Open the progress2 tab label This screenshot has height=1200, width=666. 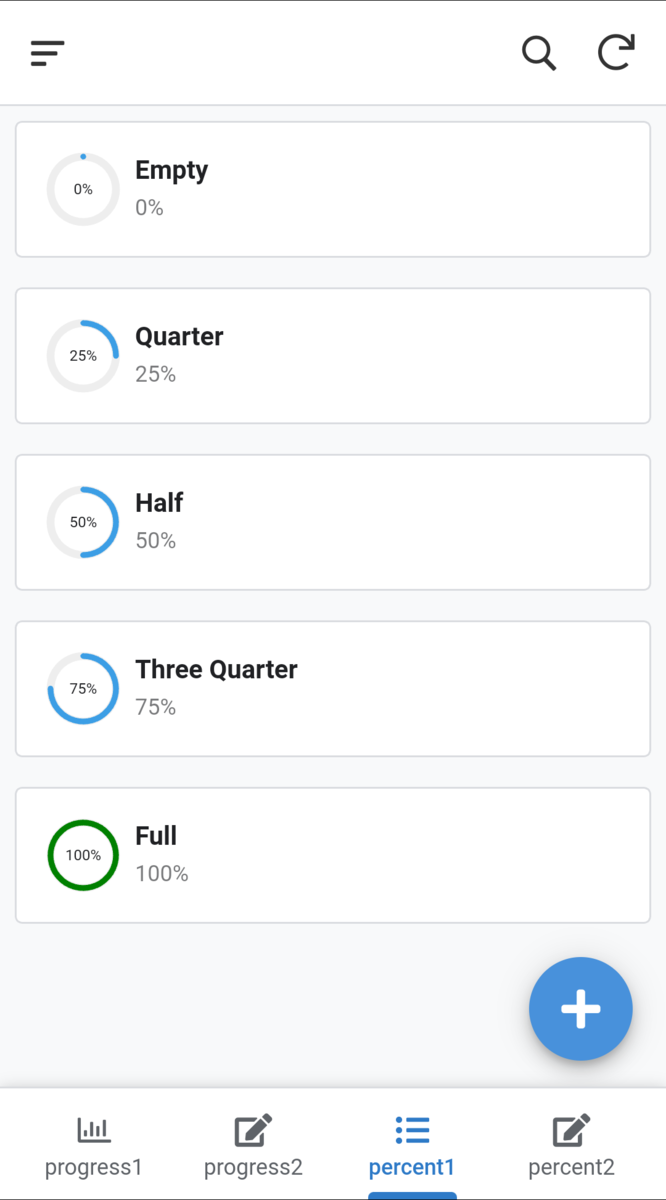point(253,1167)
